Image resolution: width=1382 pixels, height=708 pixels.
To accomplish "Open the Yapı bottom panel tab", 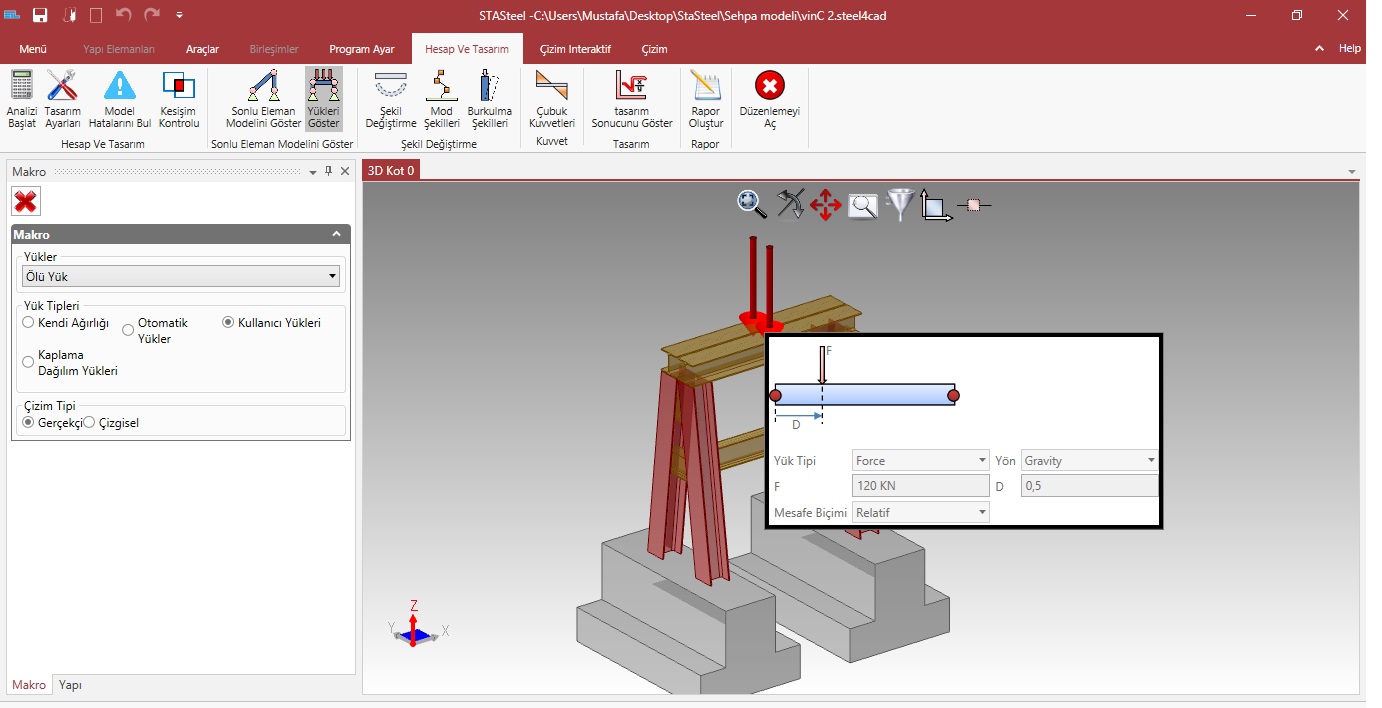I will coord(70,685).
